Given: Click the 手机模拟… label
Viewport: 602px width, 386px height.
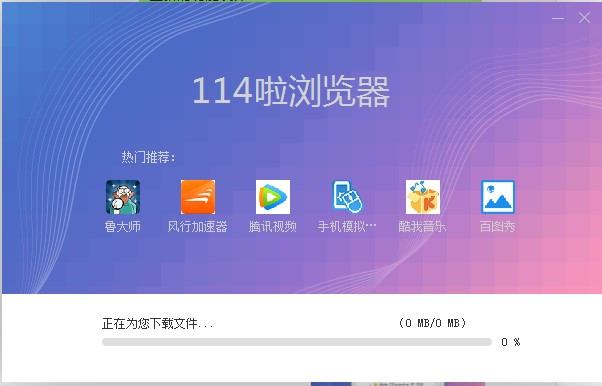Looking at the screenshot, I should [347, 227].
